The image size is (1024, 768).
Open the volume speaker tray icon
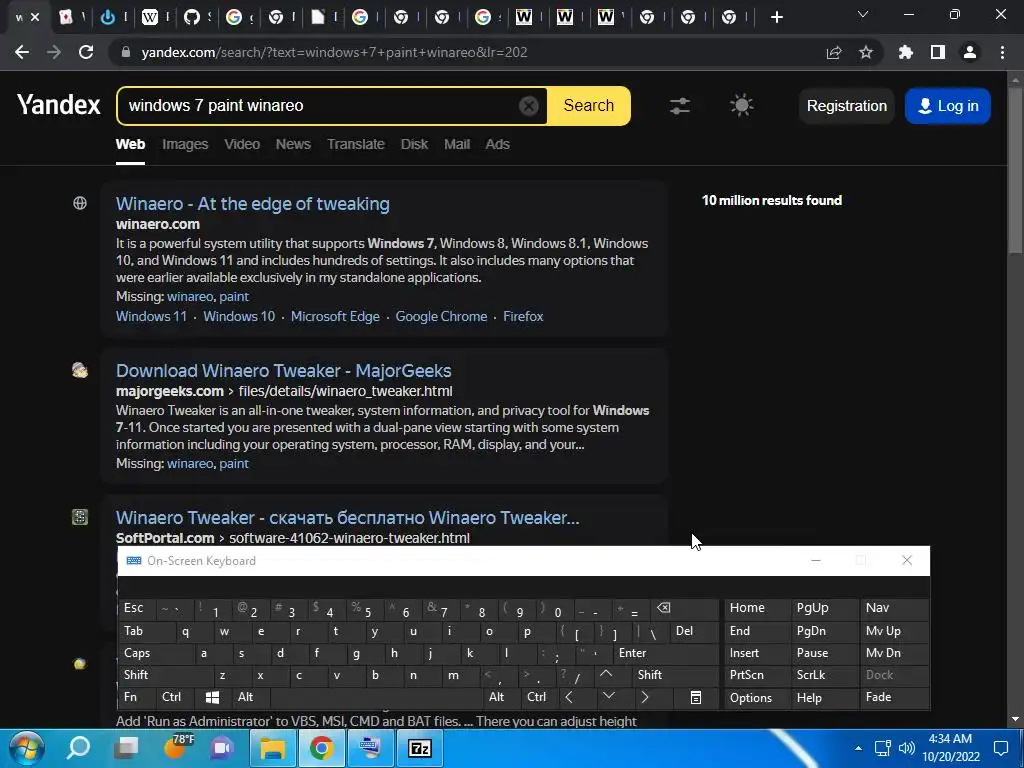pyautogui.click(x=906, y=748)
